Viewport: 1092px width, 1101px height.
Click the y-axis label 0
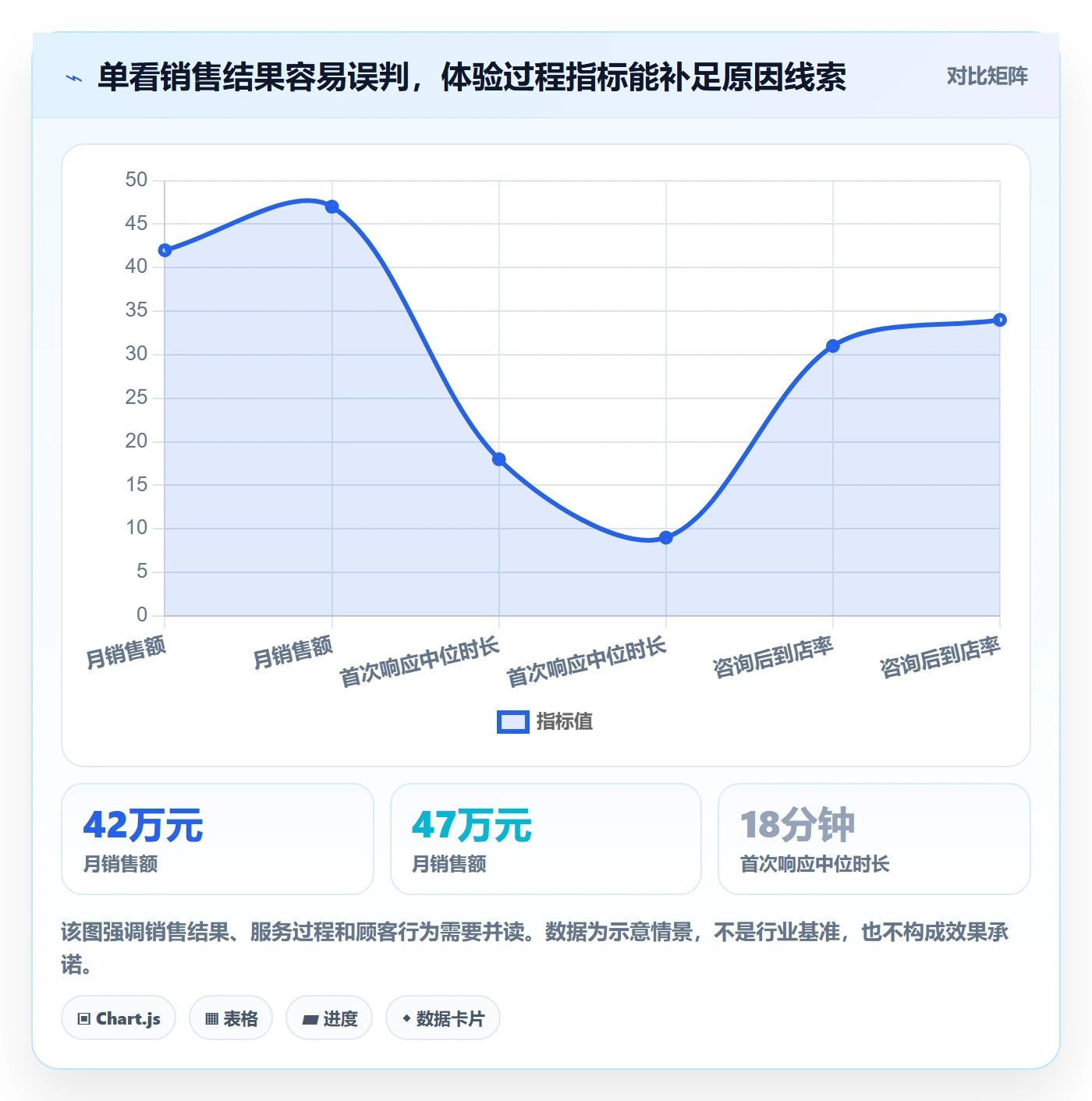(142, 615)
